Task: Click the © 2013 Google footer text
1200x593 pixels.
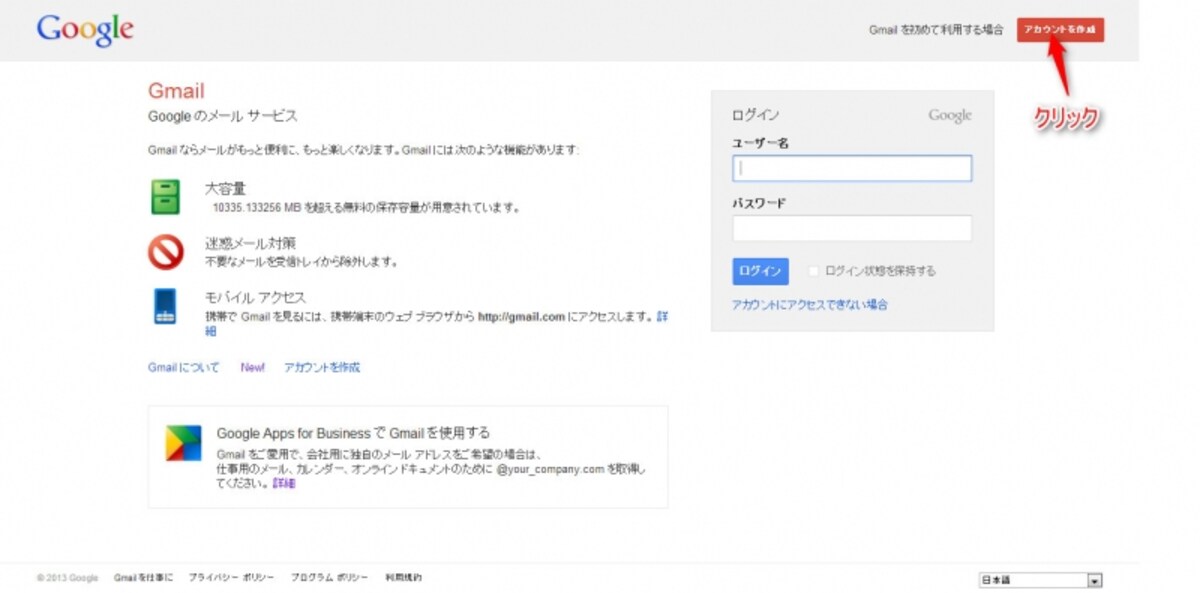Action: click(x=67, y=578)
